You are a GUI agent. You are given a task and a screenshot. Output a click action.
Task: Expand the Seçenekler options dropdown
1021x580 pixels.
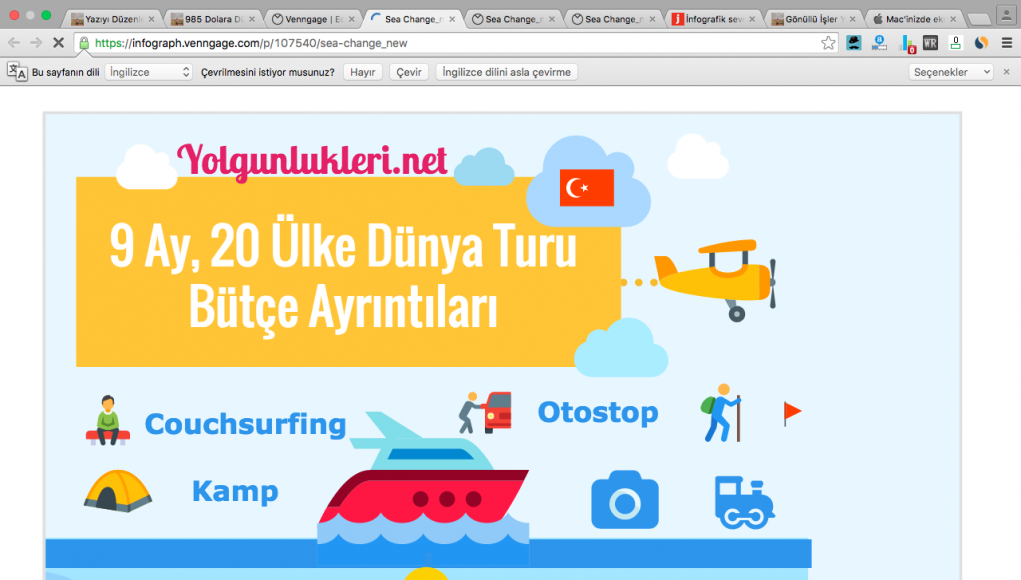point(951,72)
